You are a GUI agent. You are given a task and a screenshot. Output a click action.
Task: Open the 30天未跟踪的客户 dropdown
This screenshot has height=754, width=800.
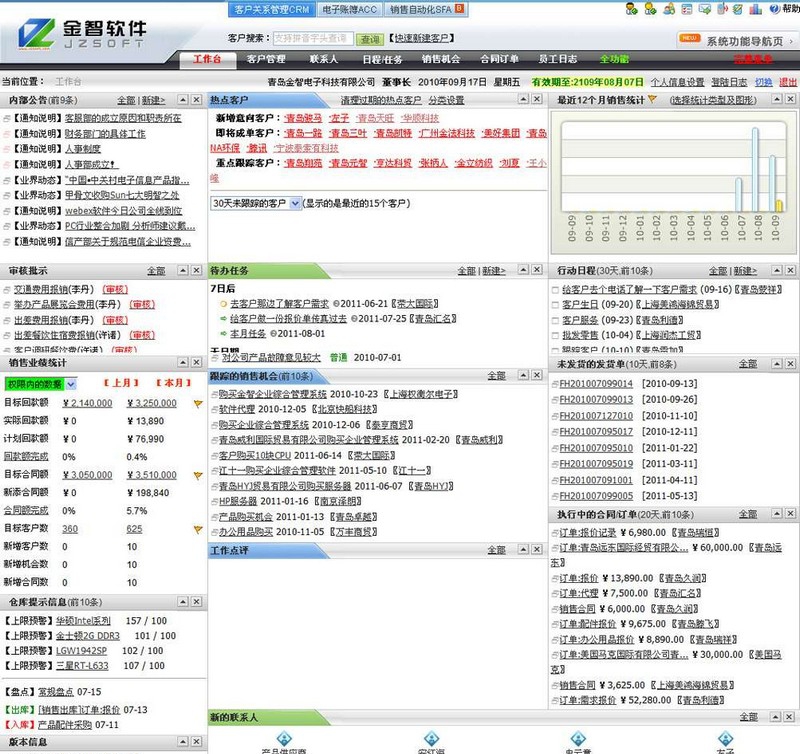pos(295,204)
